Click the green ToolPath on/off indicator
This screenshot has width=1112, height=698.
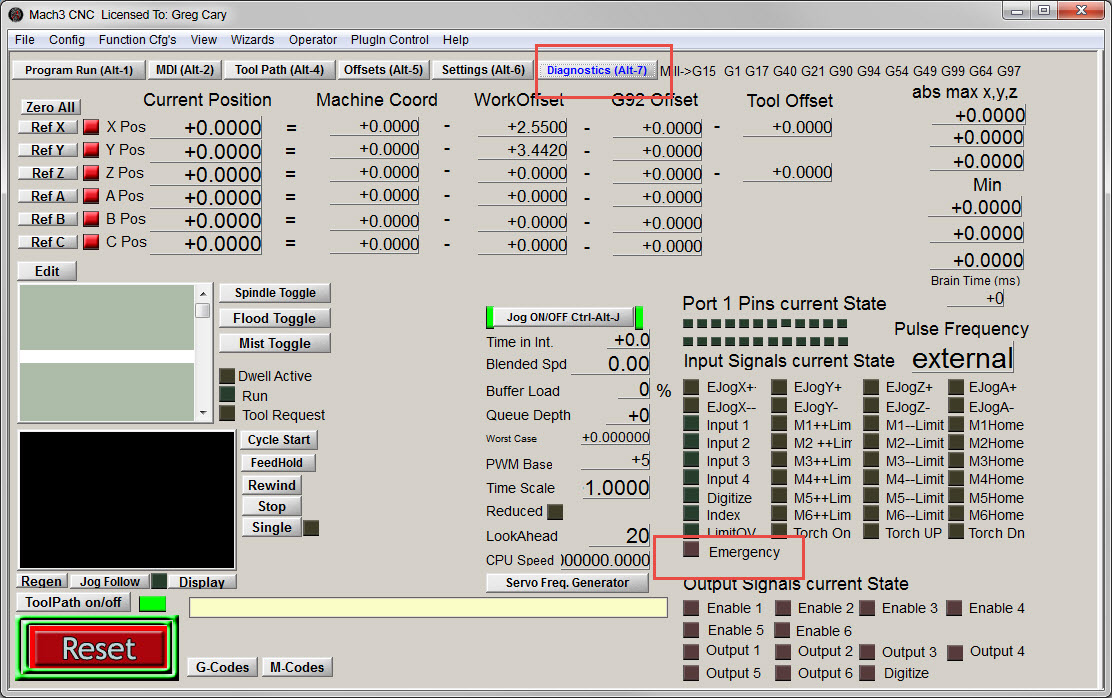point(152,603)
